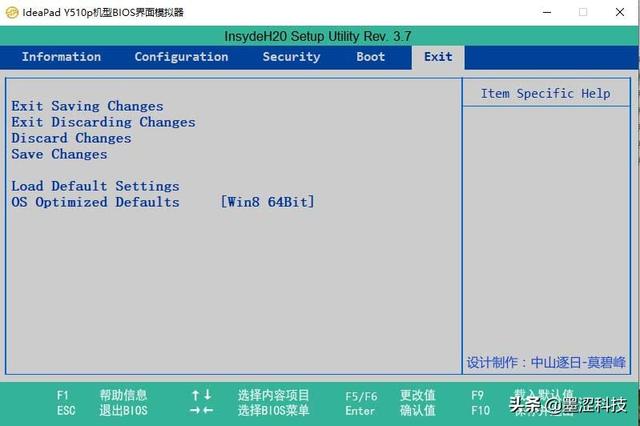Click the Exit tab
Screen dimensions: 640x426
[x=438, y=57]
